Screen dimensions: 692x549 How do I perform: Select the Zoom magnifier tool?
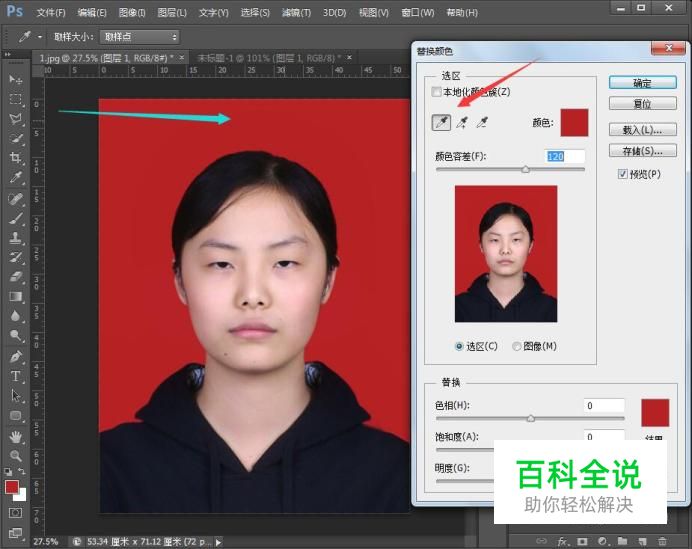tap(16, 455)
